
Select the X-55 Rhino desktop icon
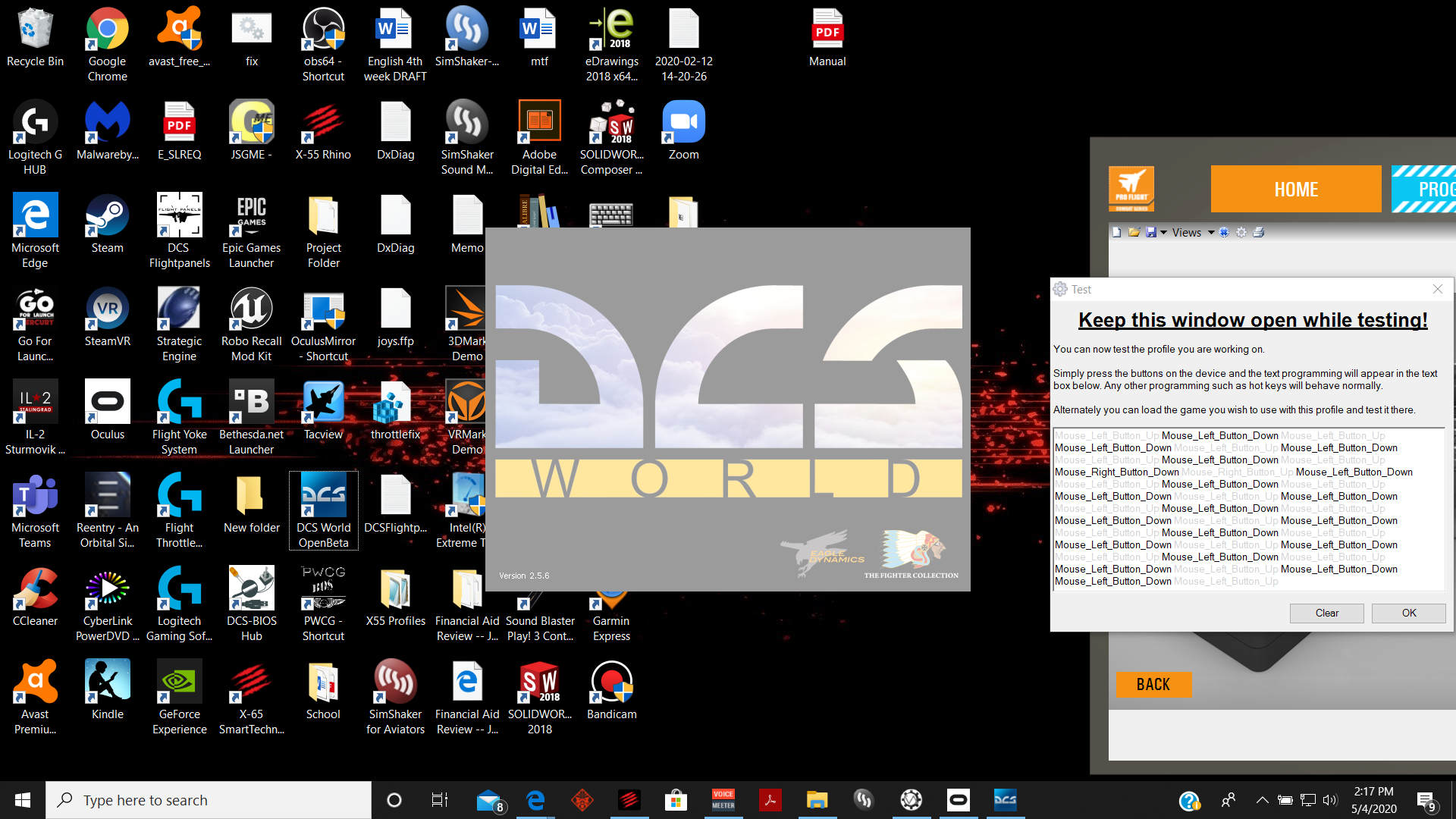coord(323,130)
